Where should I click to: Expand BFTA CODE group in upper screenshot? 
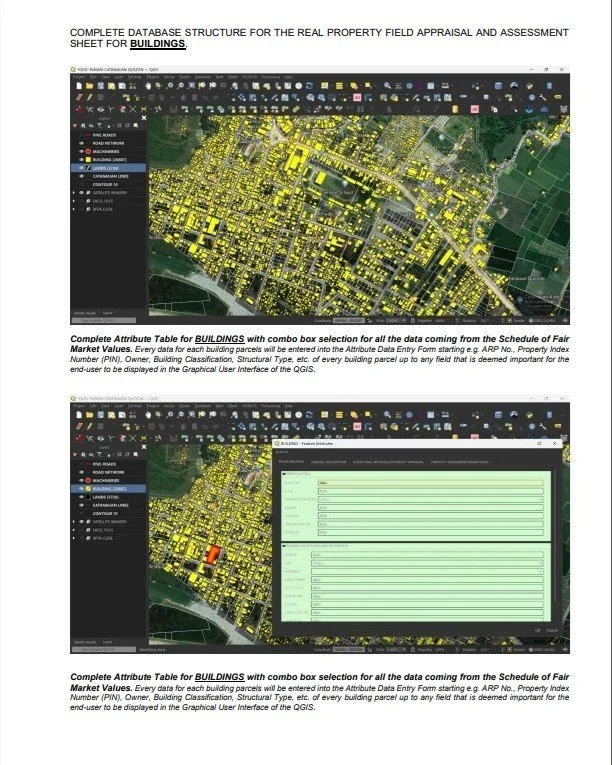(x=75, y=209)
